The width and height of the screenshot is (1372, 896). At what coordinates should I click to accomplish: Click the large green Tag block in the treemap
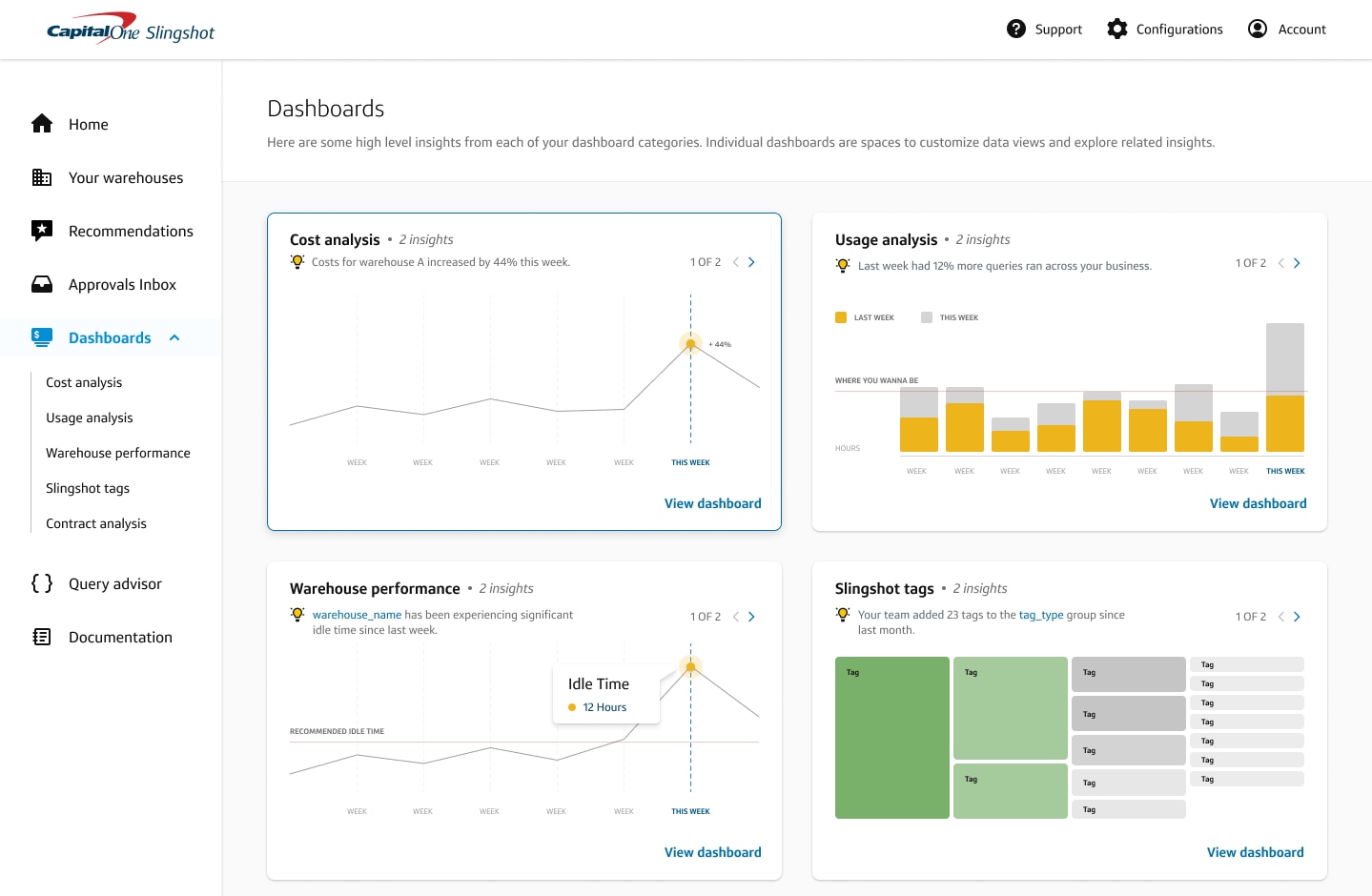891,737
